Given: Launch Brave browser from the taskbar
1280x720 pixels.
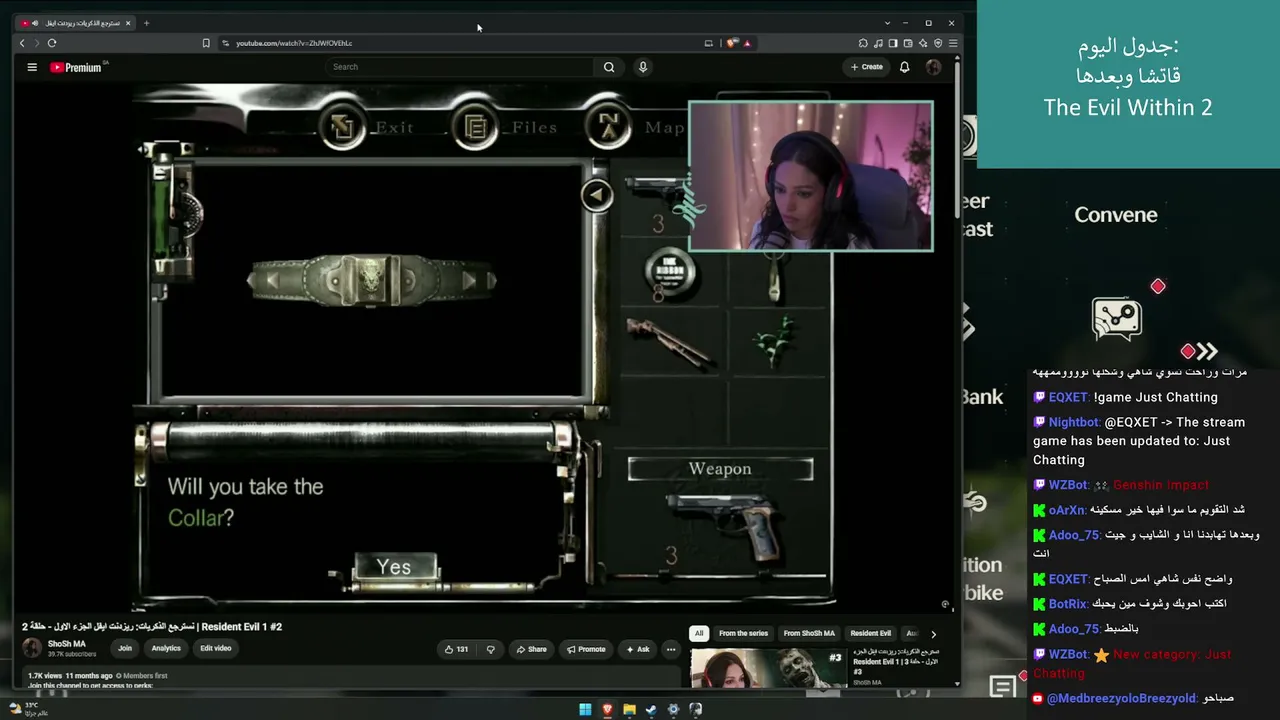Looking at the screenshot, I should tap(607, 710).
